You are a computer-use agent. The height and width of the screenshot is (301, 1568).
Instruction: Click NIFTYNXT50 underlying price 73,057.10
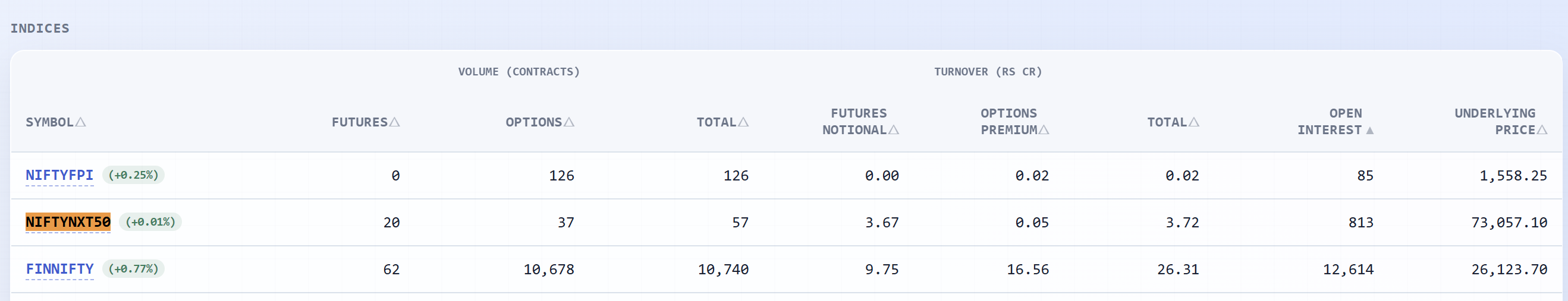coord(1509,223)
